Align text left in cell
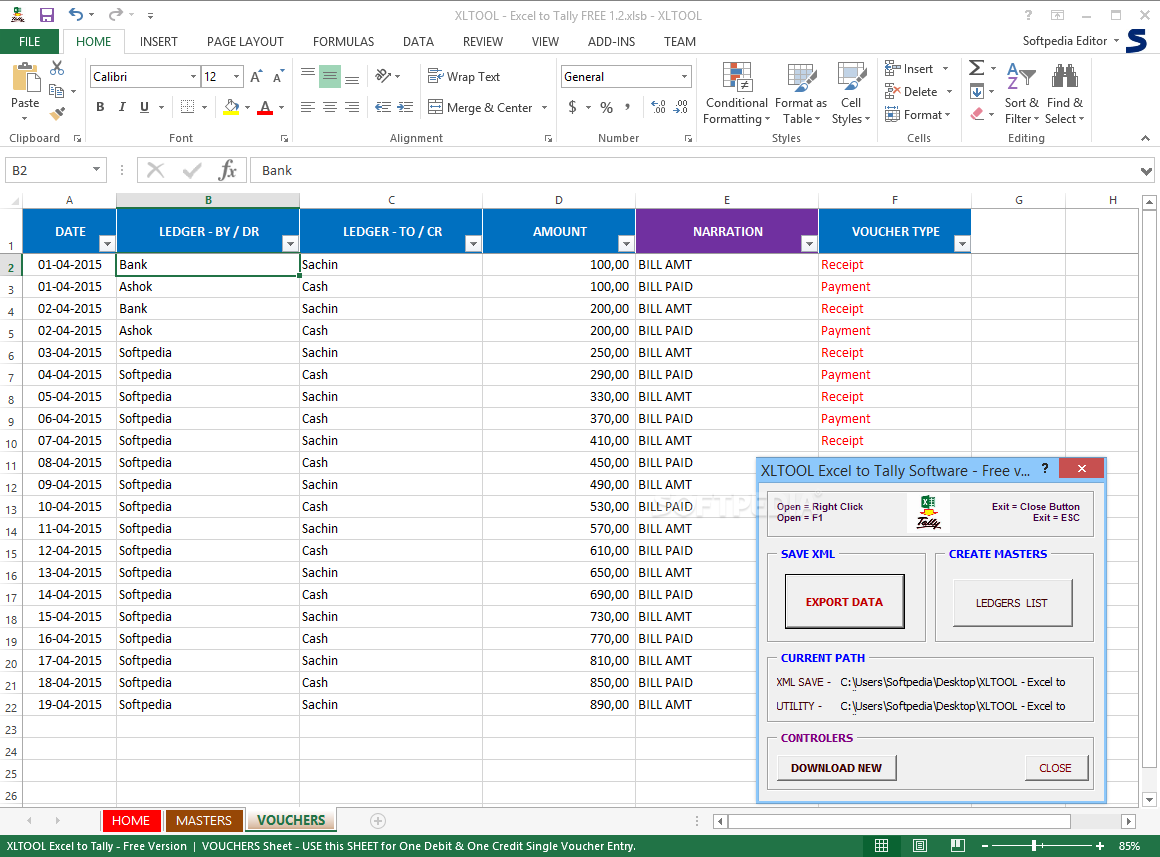1160x857 pixels. tap(308, 107)
